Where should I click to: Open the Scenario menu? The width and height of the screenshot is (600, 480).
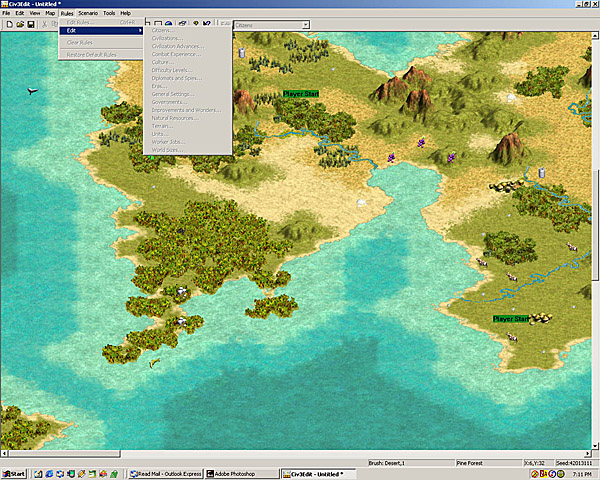coord(89,13)
